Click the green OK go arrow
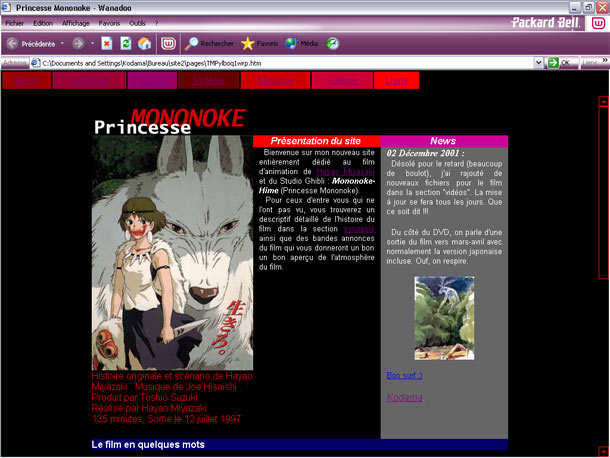The height and width of the screenshot is (458, 610). [x=553, y=63]
